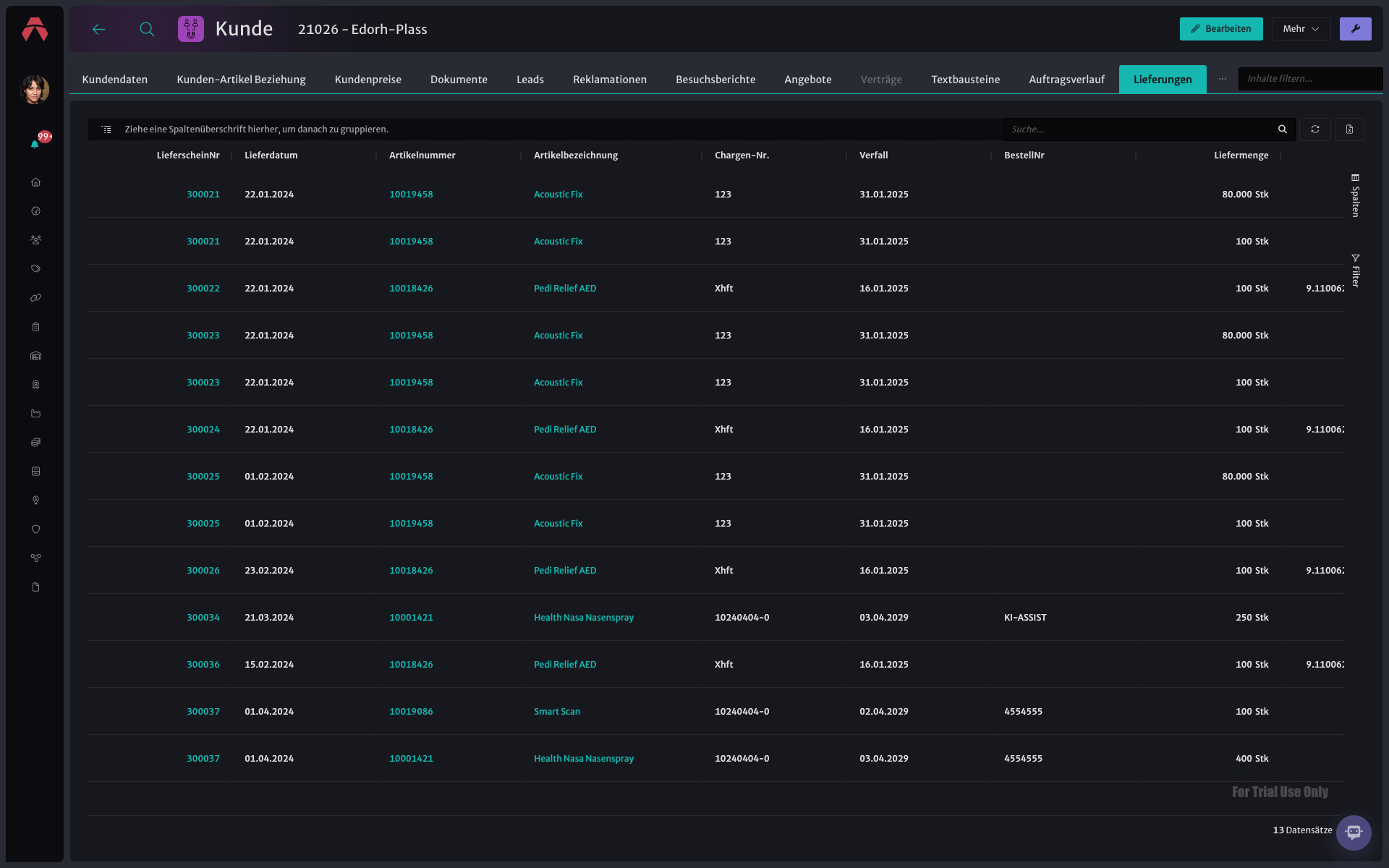Click the red app logo
This screenshot has height=868, width=1389.
pyautogui.click(x=35, y=30)
